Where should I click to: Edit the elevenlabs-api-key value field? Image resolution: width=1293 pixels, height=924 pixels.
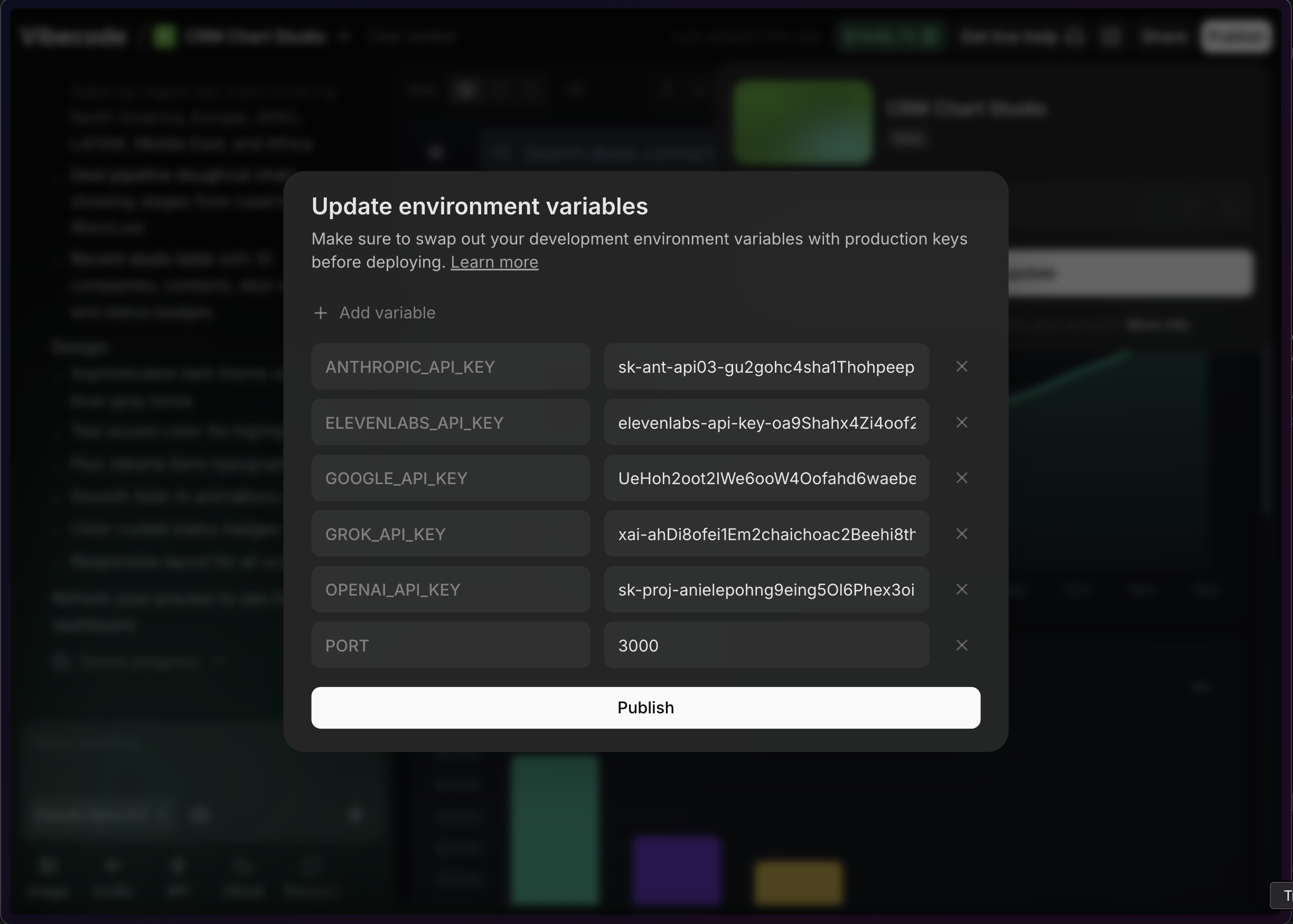pyautogui.click(x=765, y=423)
